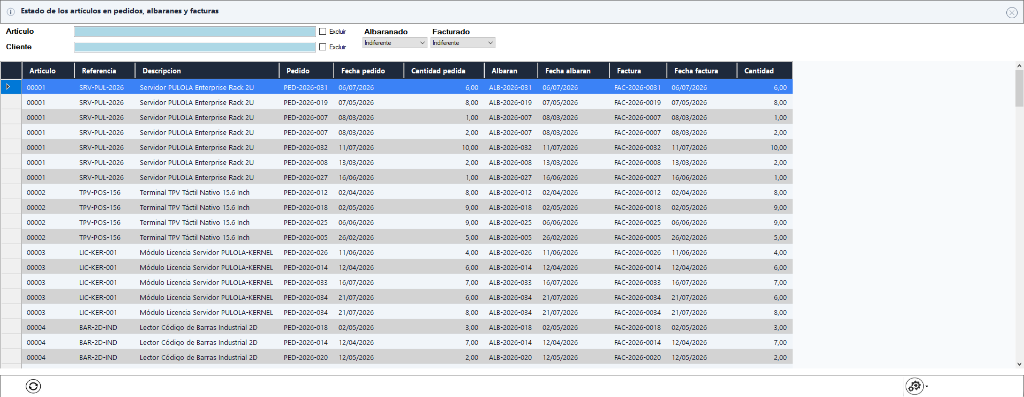Sort by the Pedido column header
The width and height of the screenshot is (1024, 397).
[306, 71]
